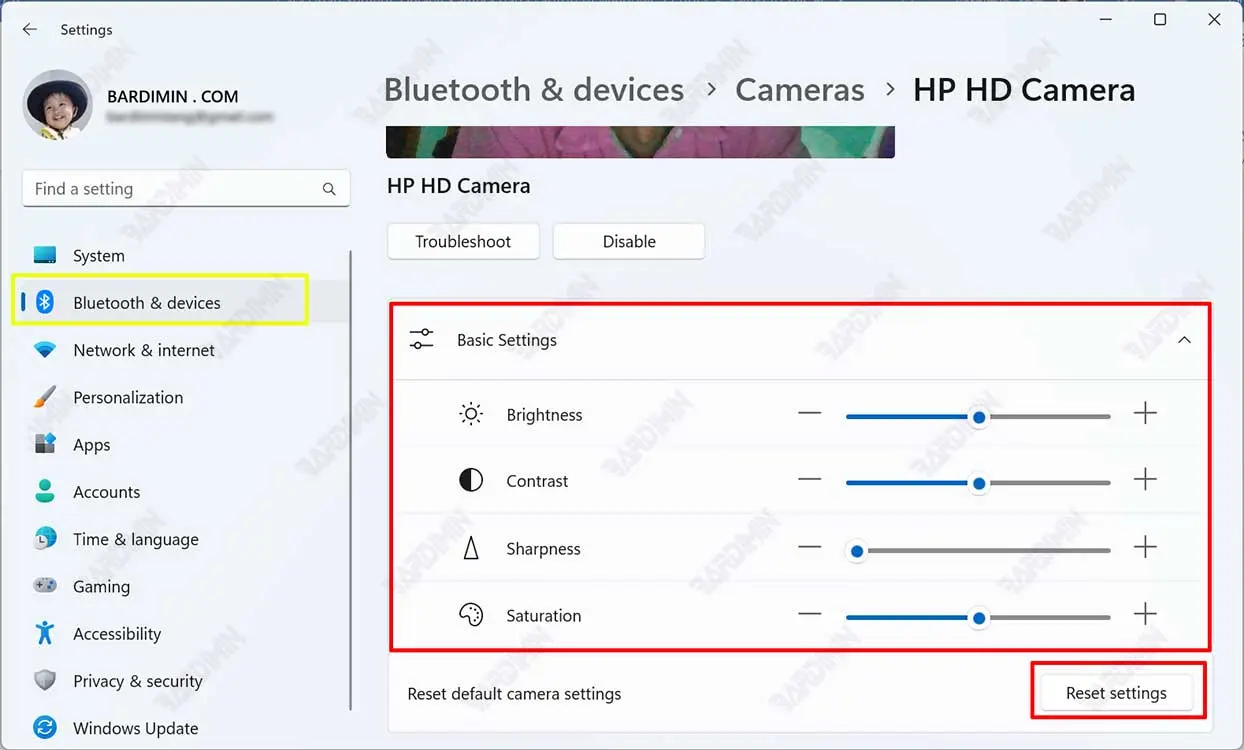1244x750 pixels.
Task: Click the back arrow in Settings
Action: 30,30
